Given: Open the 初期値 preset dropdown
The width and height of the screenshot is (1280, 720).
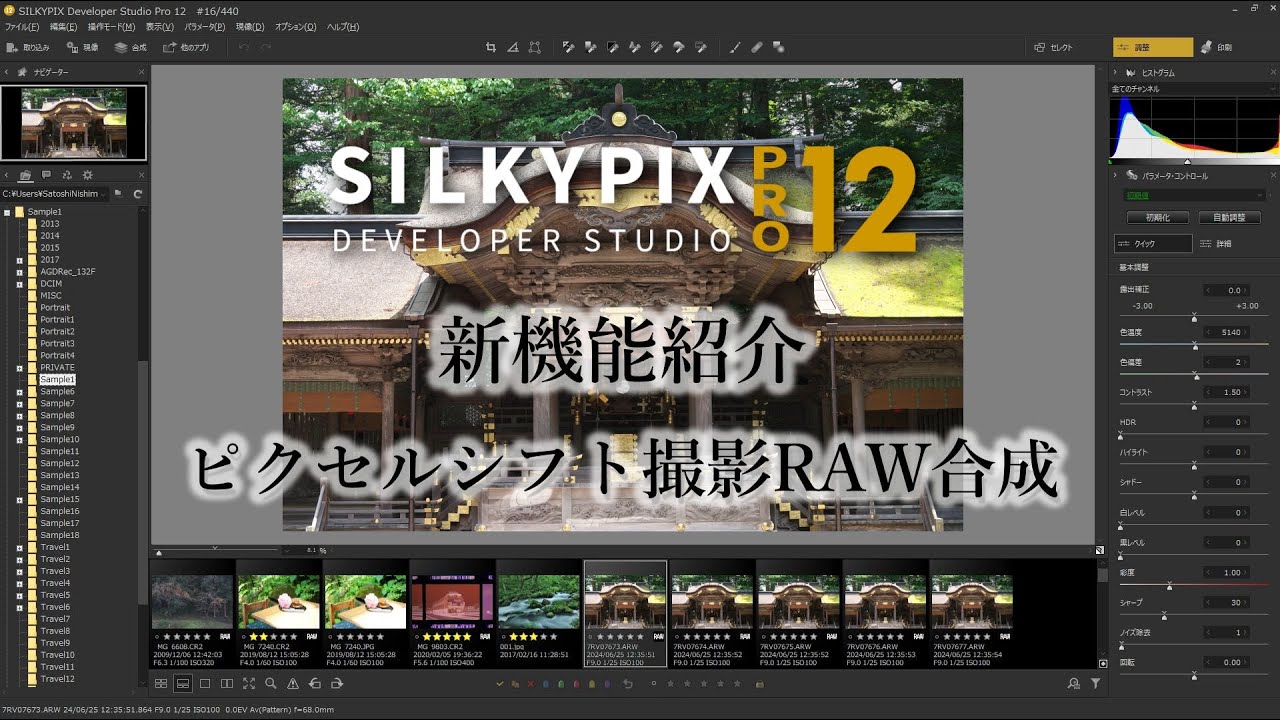Looking at the screenshot, I should 1194,196.
